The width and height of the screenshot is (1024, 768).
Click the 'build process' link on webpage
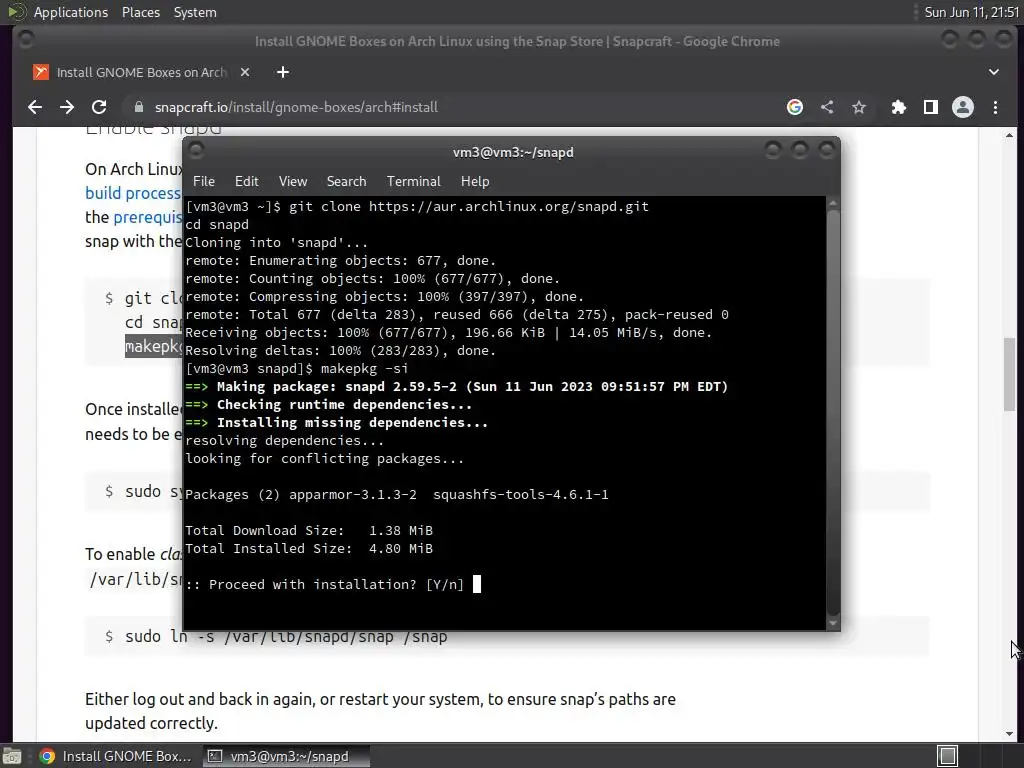pos(133,193)
